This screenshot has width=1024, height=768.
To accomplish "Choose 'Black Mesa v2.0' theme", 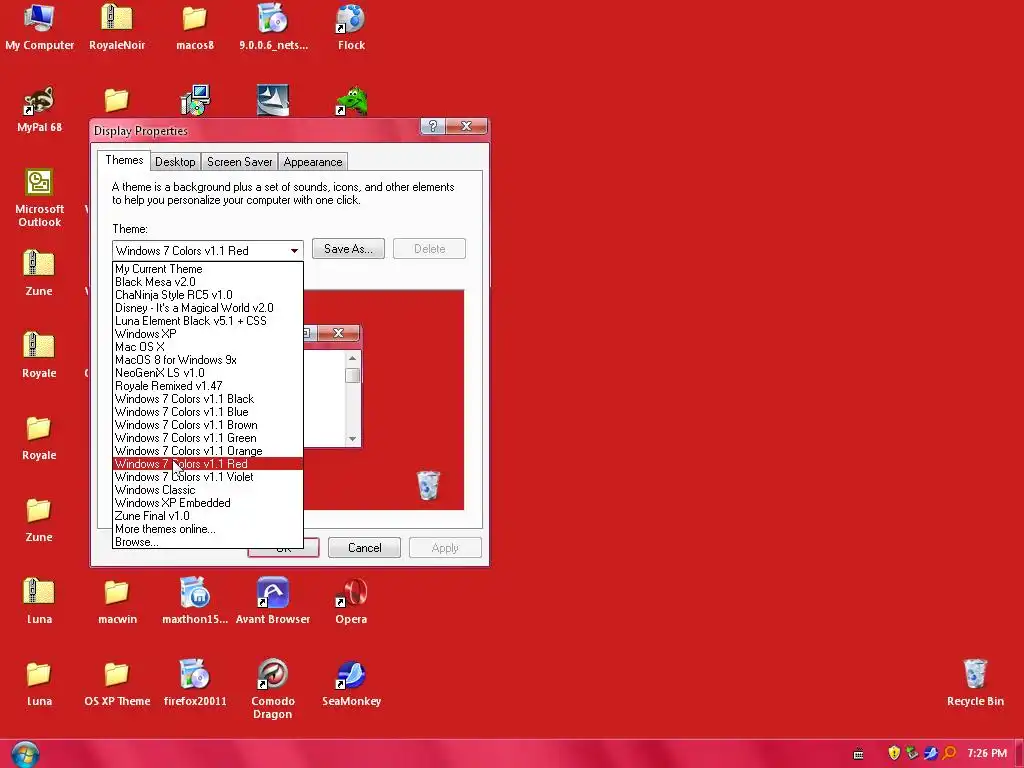I will point(208,282).
